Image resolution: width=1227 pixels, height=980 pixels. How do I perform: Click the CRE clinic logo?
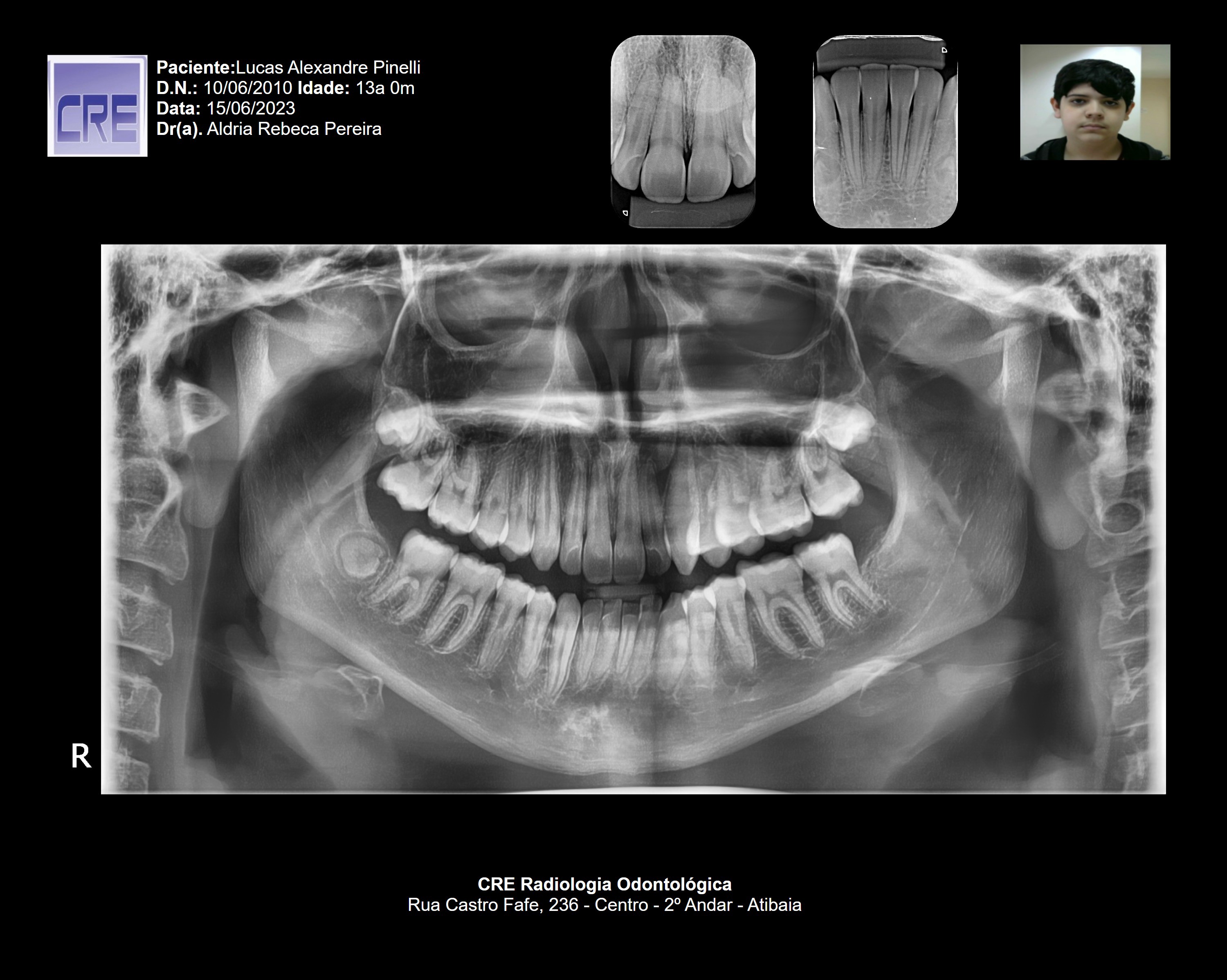[97, 106]
